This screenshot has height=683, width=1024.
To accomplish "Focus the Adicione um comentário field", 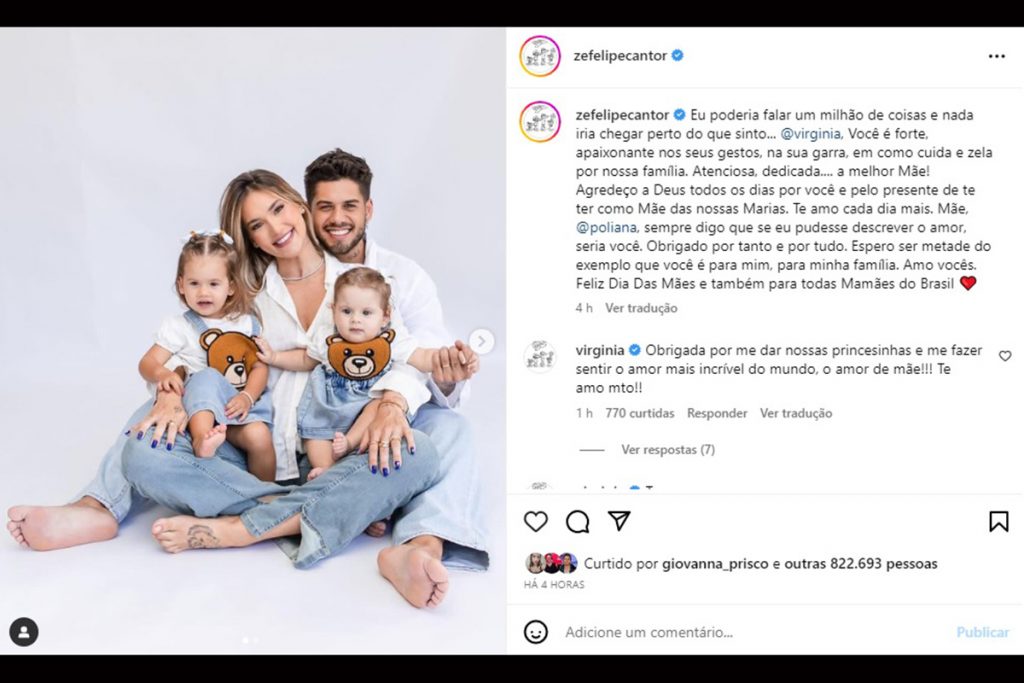I will point(751,632).
